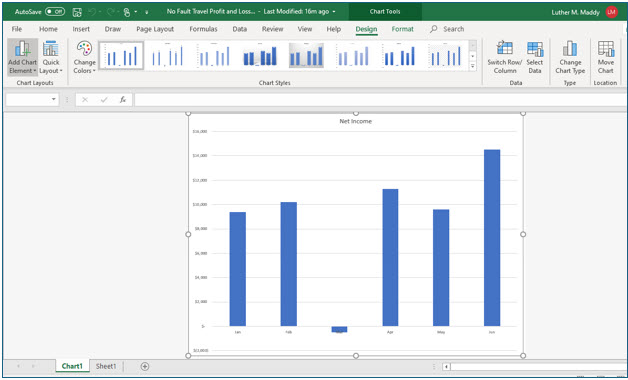Open the Review tab
The height and width of the screenshot is (380, 628).
click(272, 29)
